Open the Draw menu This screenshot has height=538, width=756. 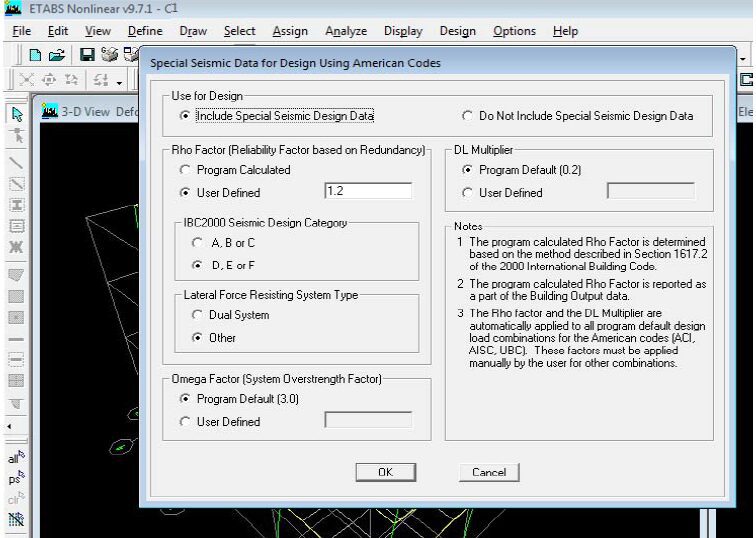[193, 31]
